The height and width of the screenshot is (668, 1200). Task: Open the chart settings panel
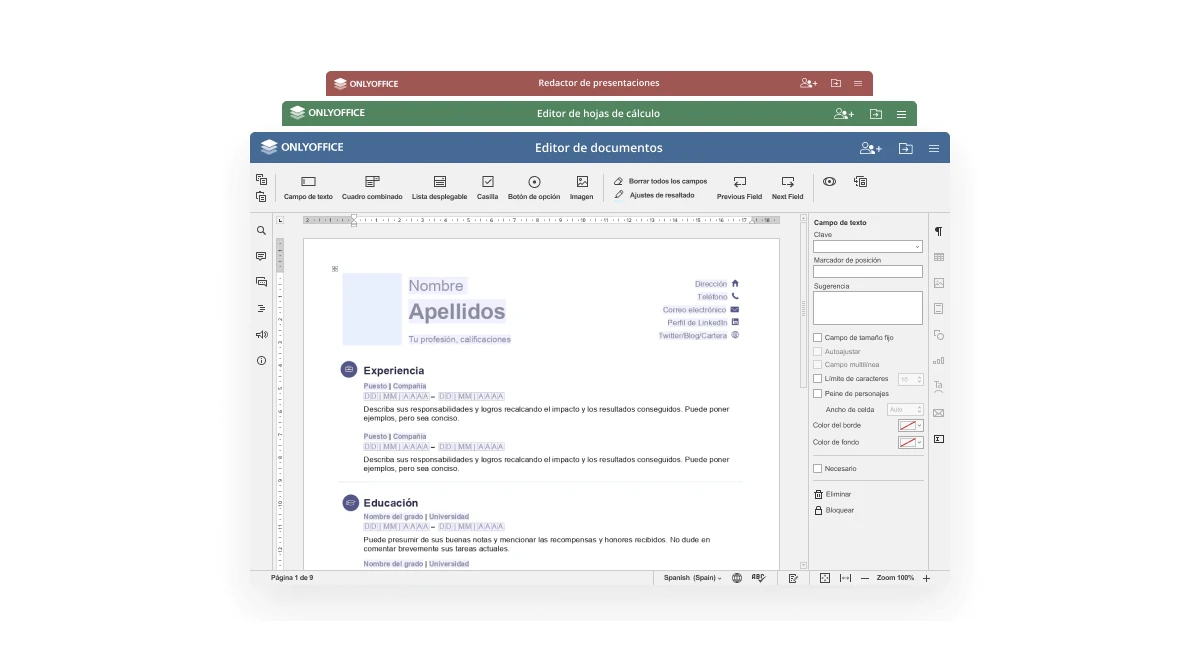pyautogui.click(x=938, y=360)
